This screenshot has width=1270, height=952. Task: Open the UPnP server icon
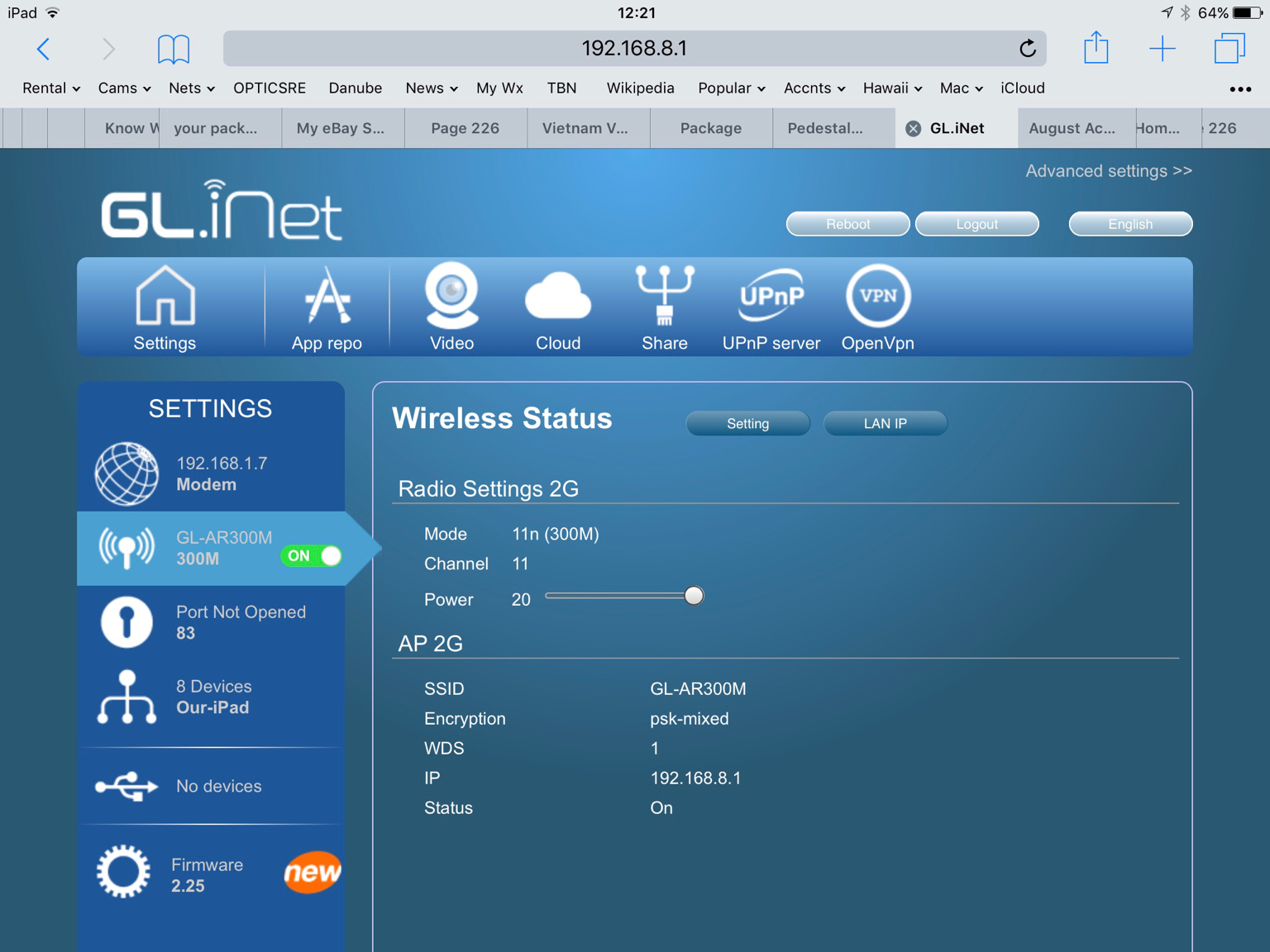click(x=771, y=307)
